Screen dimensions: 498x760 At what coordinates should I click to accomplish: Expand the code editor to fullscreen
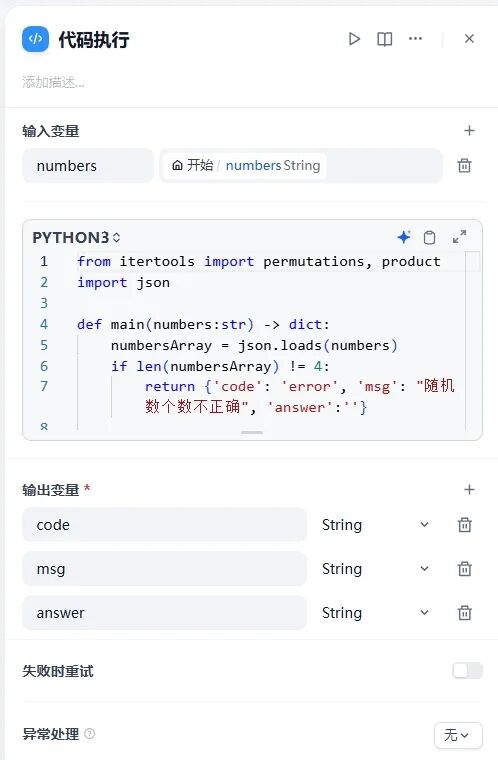click(459, 237)
